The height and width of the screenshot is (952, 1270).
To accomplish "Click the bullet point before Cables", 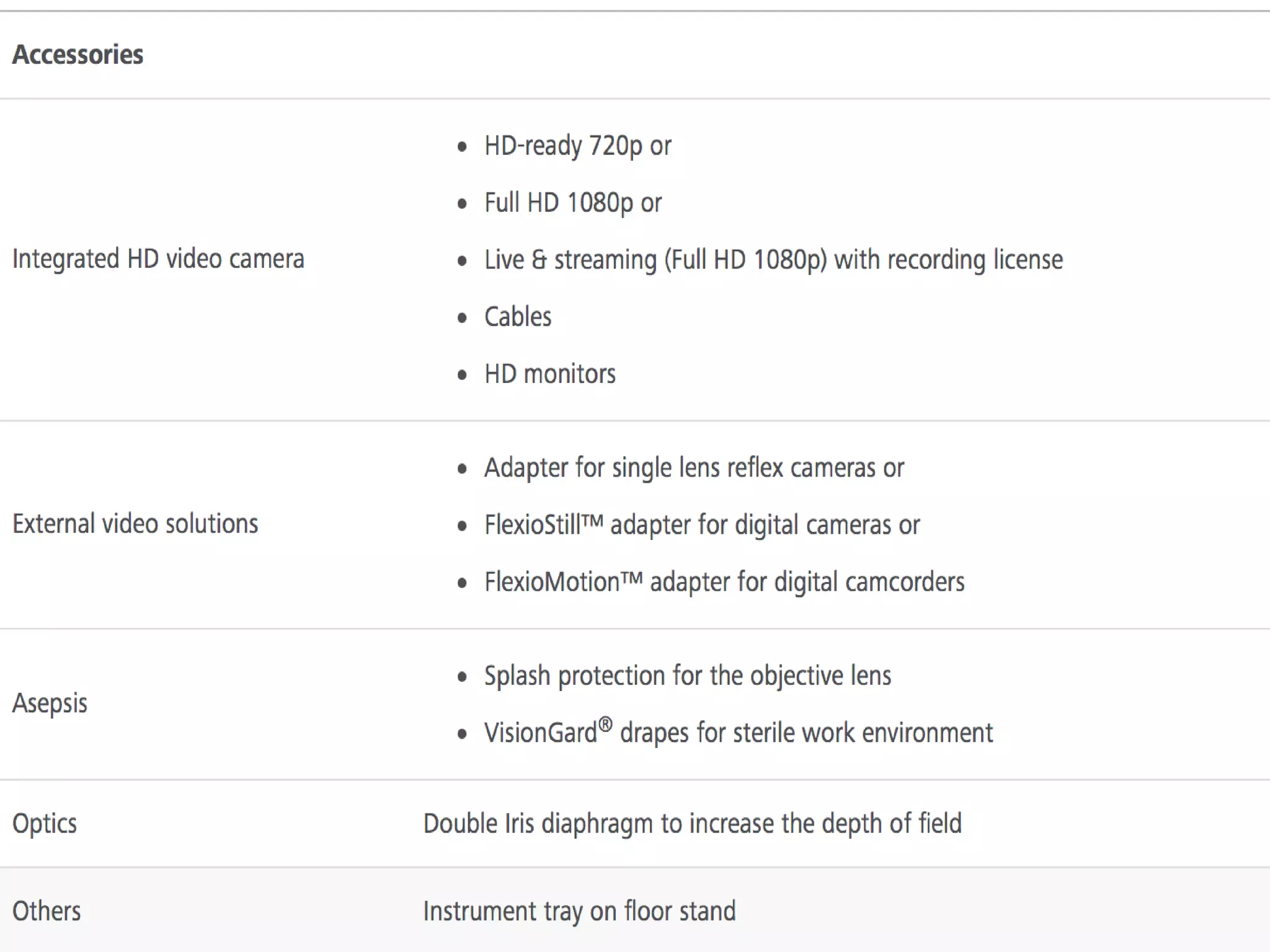I will point(462,319).
